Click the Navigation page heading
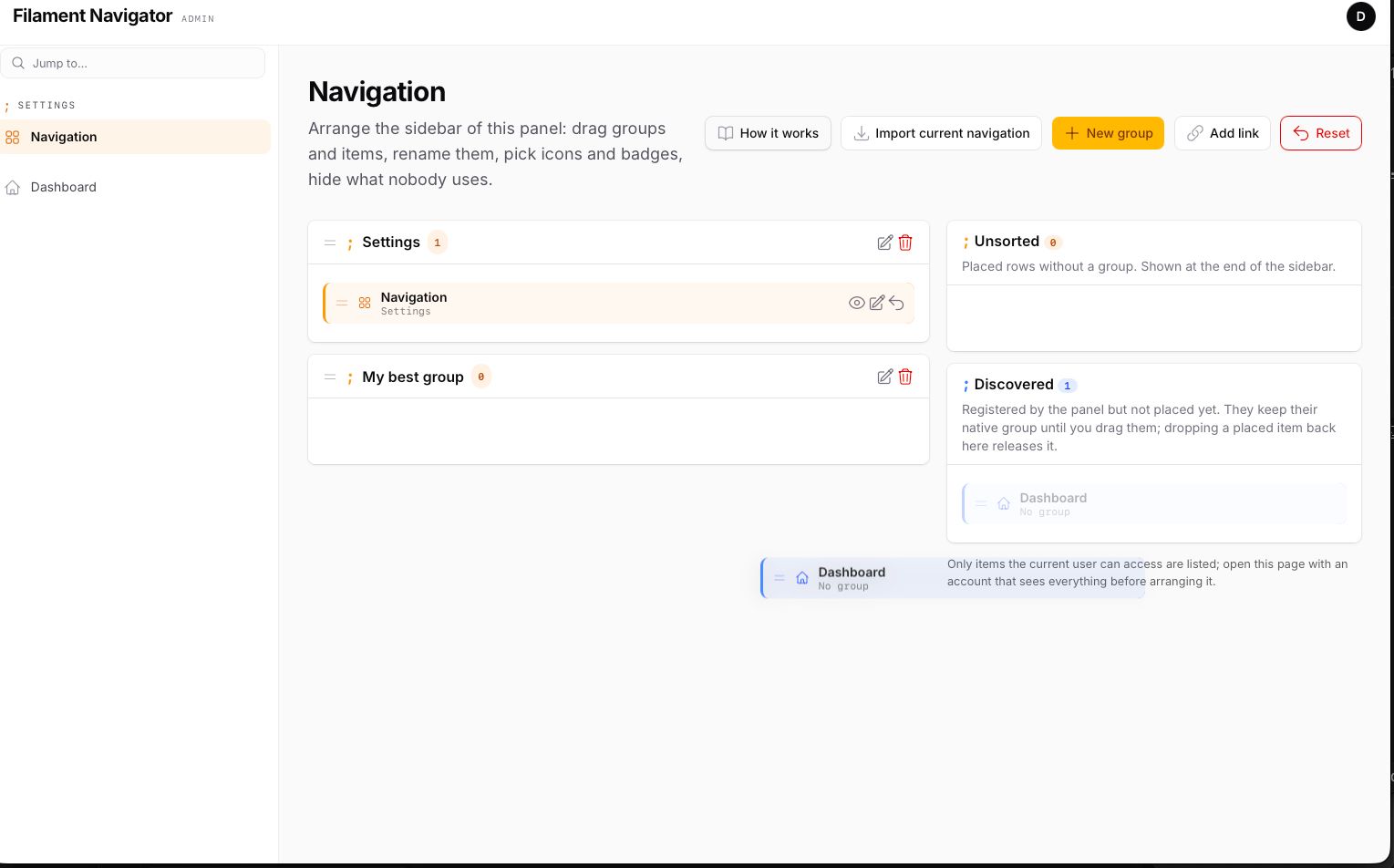Viewport: 1394px width, 868px height. 377,91
